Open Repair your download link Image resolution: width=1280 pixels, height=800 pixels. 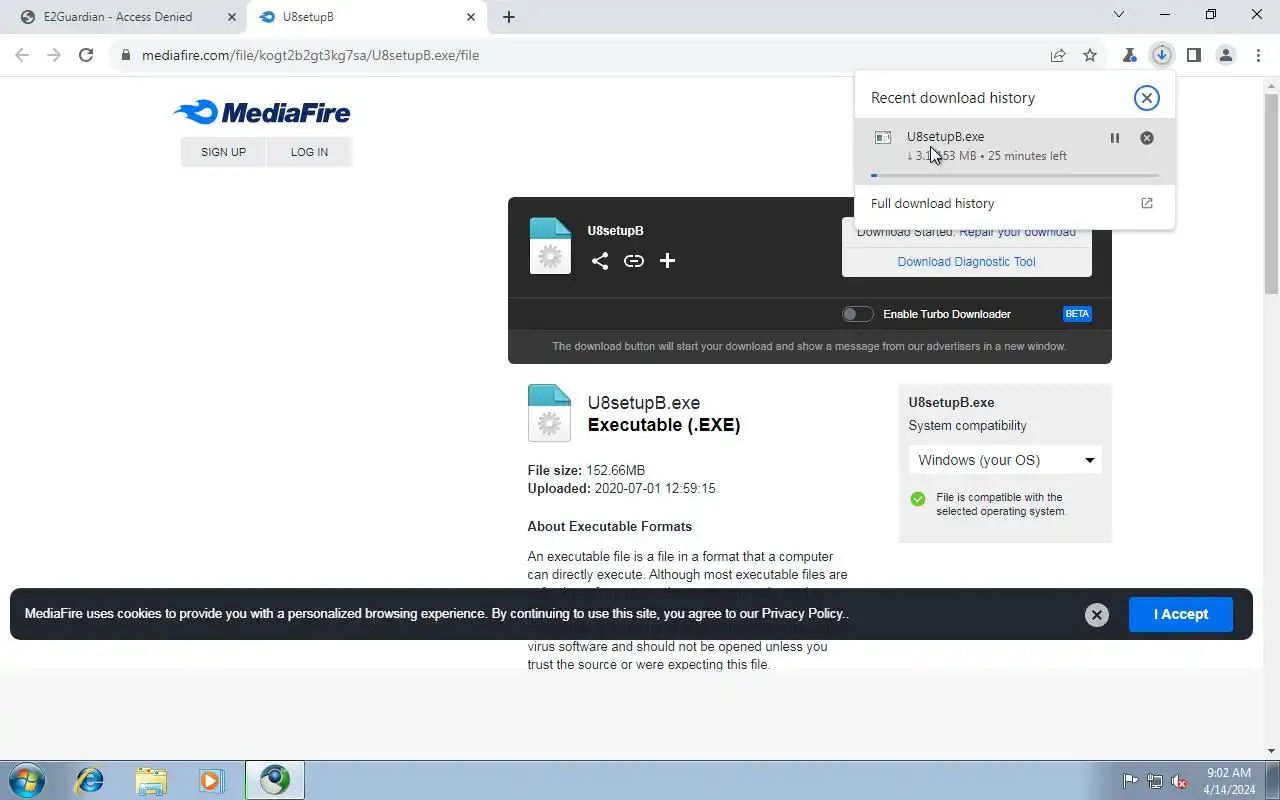pos(1017,232)
